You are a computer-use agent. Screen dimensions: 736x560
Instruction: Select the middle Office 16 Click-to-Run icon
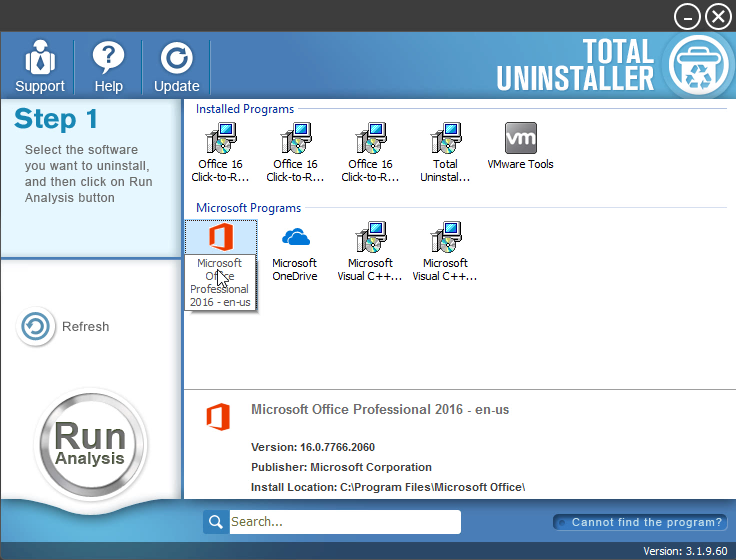(295, 152)
